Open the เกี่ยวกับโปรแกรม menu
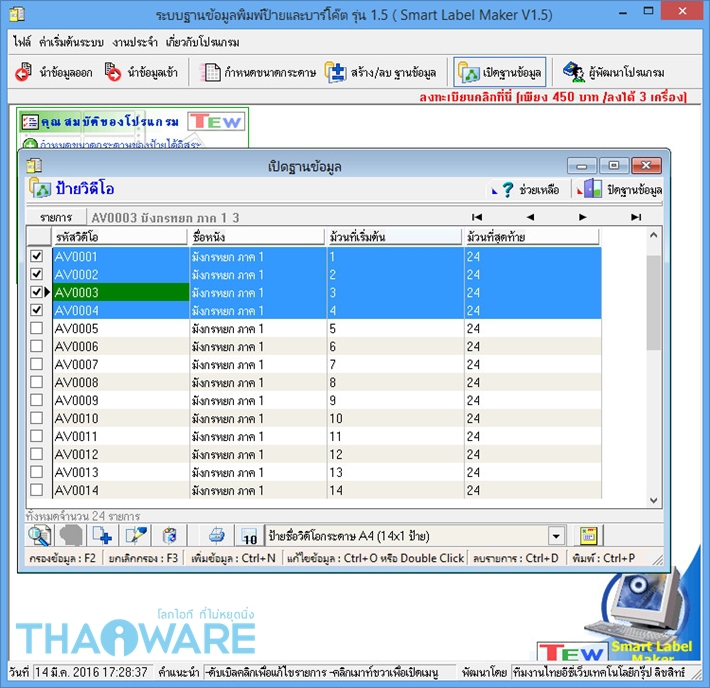The height and width of the screenshot is (688, 710). click(202, 42)
